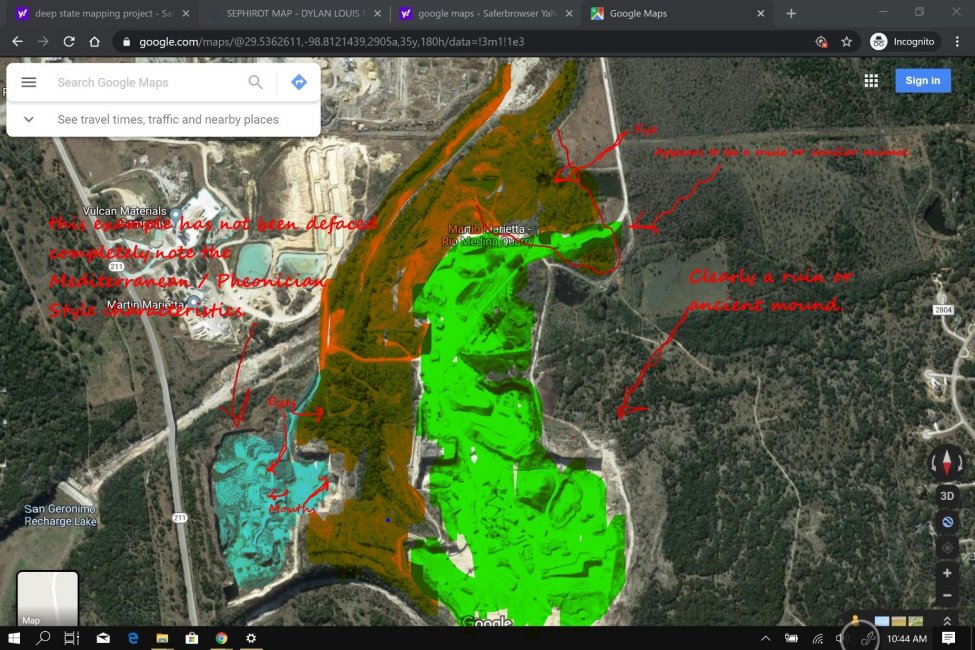Open the browser home page
Screen dimensions: 975x650
tap(95, 42)
